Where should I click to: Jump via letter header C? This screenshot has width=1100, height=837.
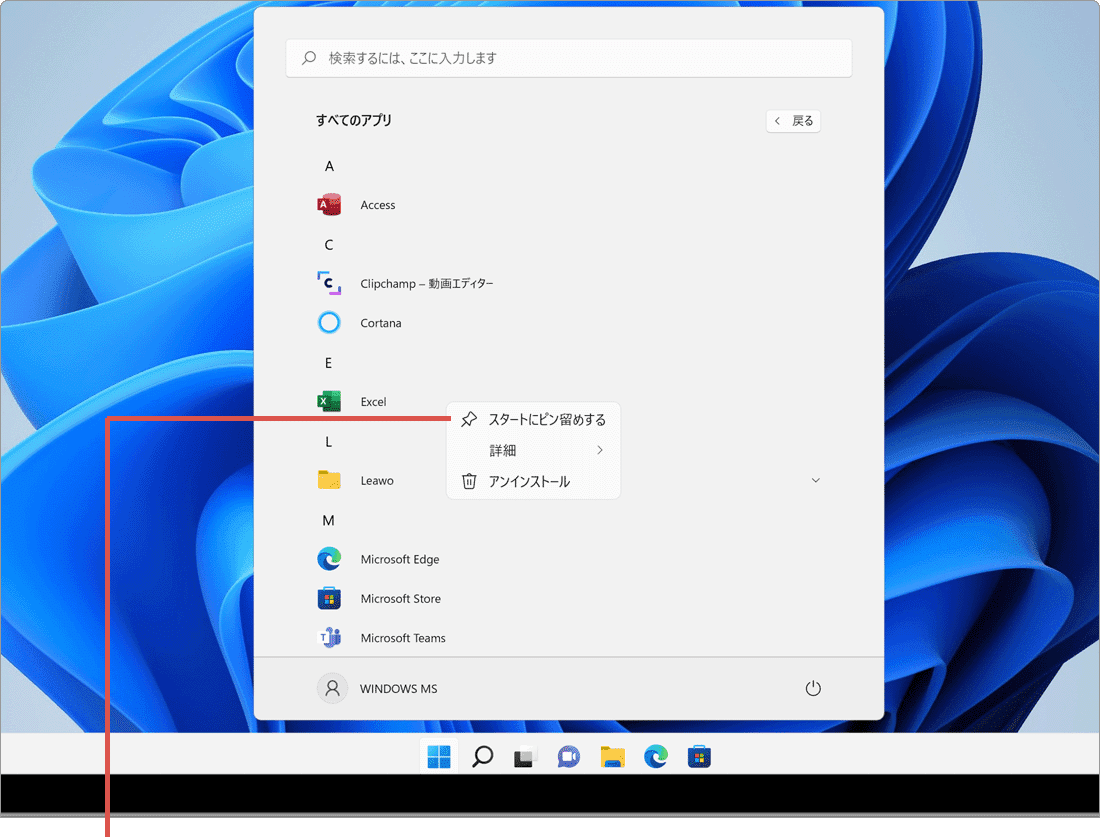coord(329,245)
